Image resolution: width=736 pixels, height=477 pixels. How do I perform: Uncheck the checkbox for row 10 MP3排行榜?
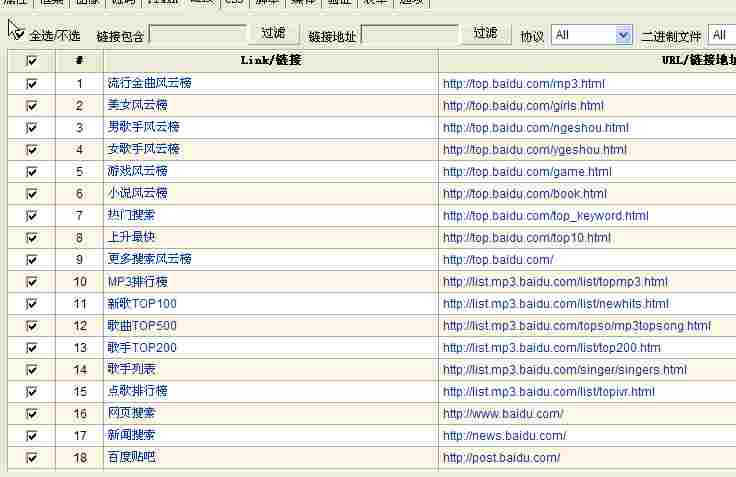(x=31, y=282)
